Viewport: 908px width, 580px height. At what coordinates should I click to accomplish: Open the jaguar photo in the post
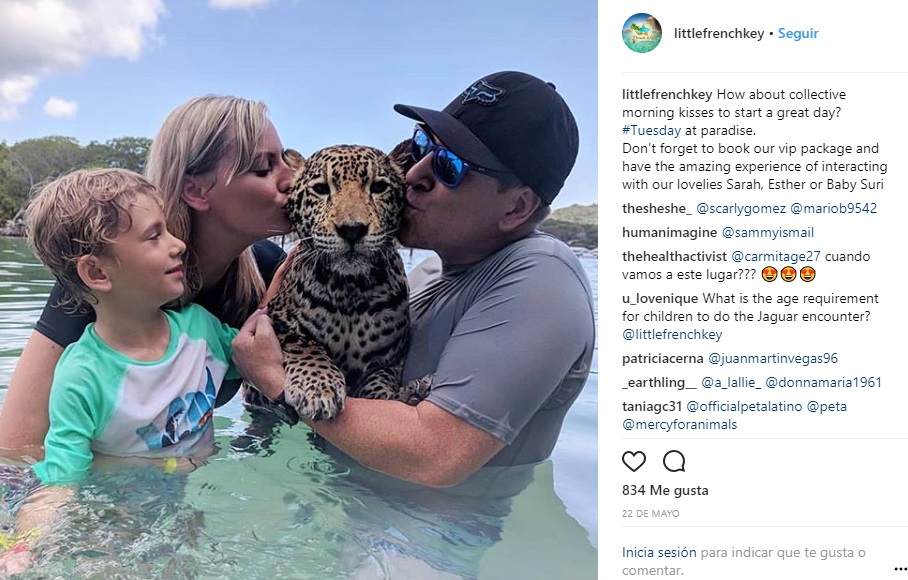point(299,290)
